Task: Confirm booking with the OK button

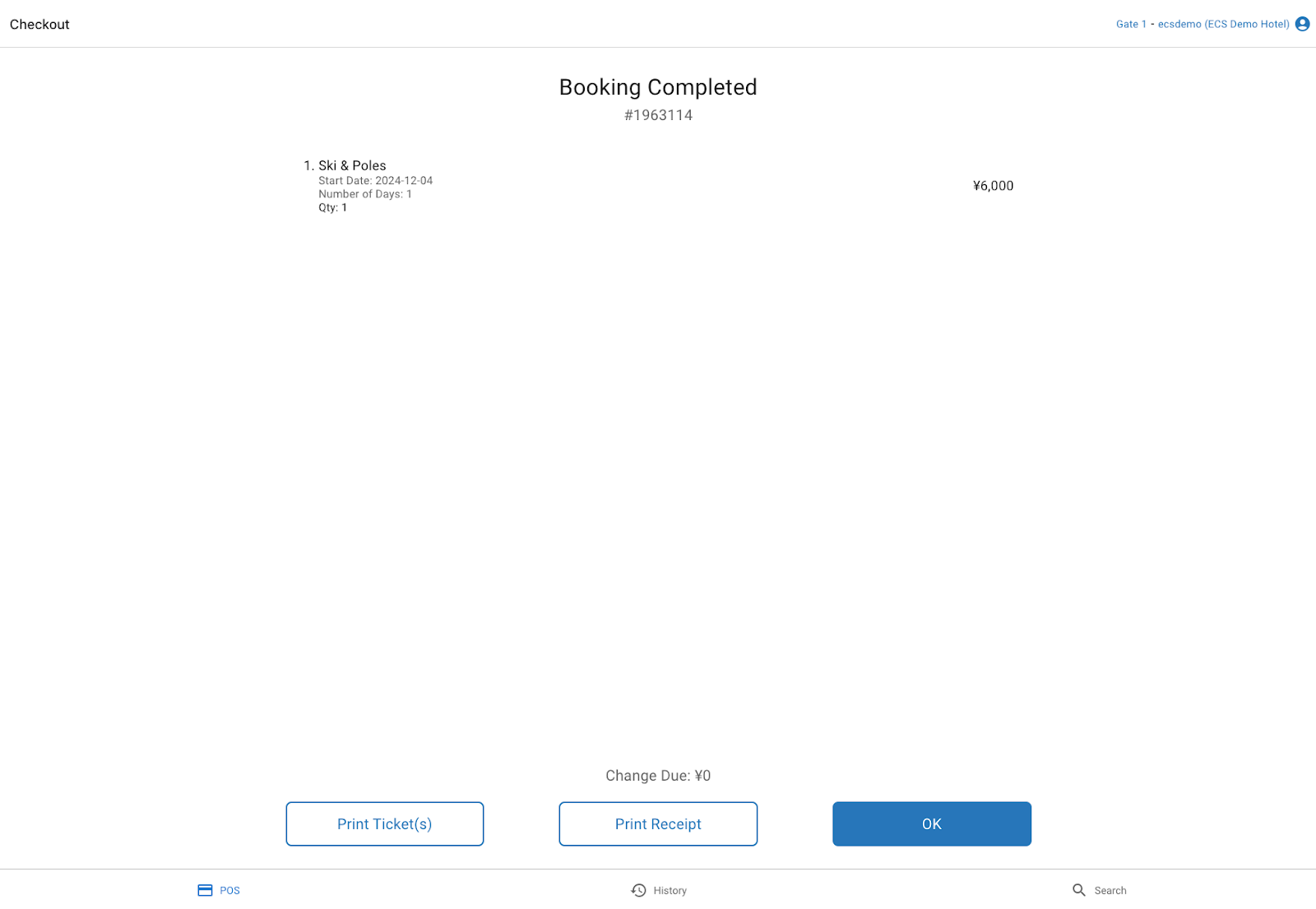Action: pyautogui.click(x=931, y=823)
